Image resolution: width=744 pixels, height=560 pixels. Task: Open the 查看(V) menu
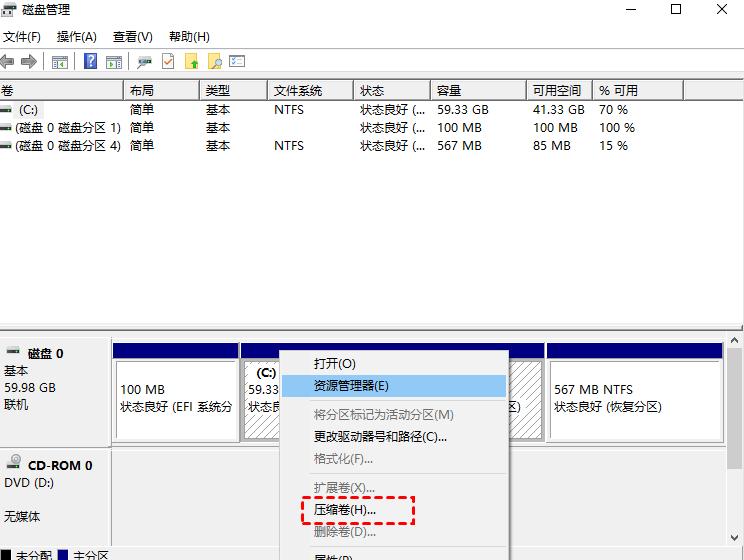pyautogui.click(x=132, y=37)
